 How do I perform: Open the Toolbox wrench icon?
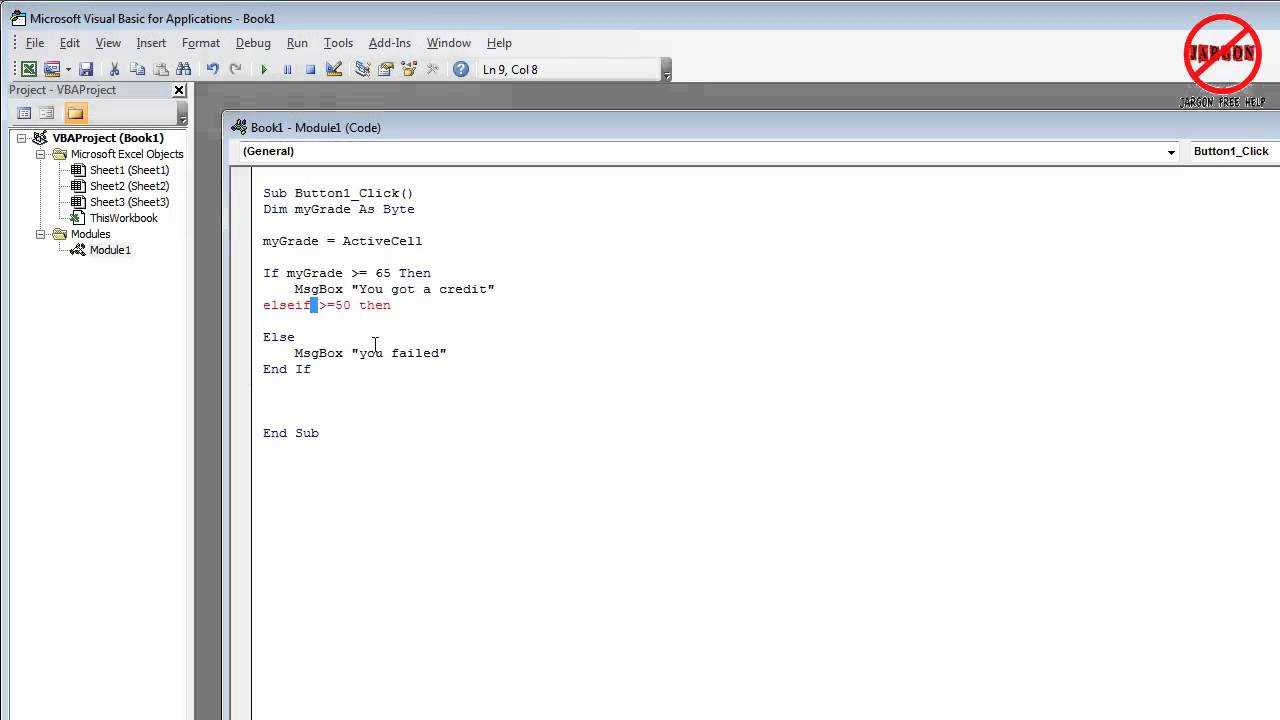[432, 69]
